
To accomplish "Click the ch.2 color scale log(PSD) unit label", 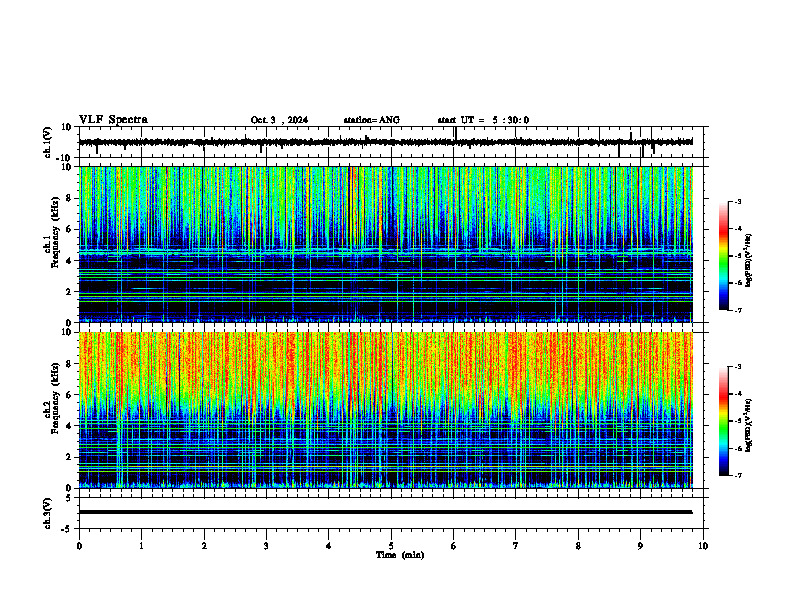I will pos(749,425).
